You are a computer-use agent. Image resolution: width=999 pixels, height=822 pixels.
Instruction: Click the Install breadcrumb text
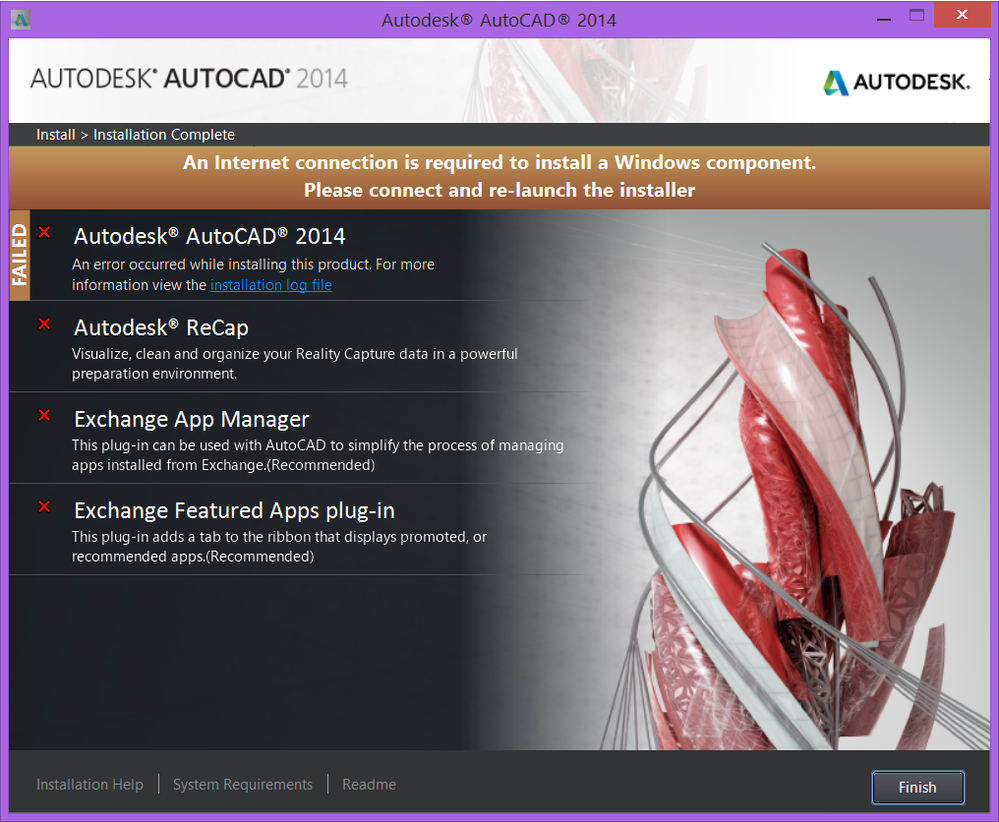coord(55,134)
